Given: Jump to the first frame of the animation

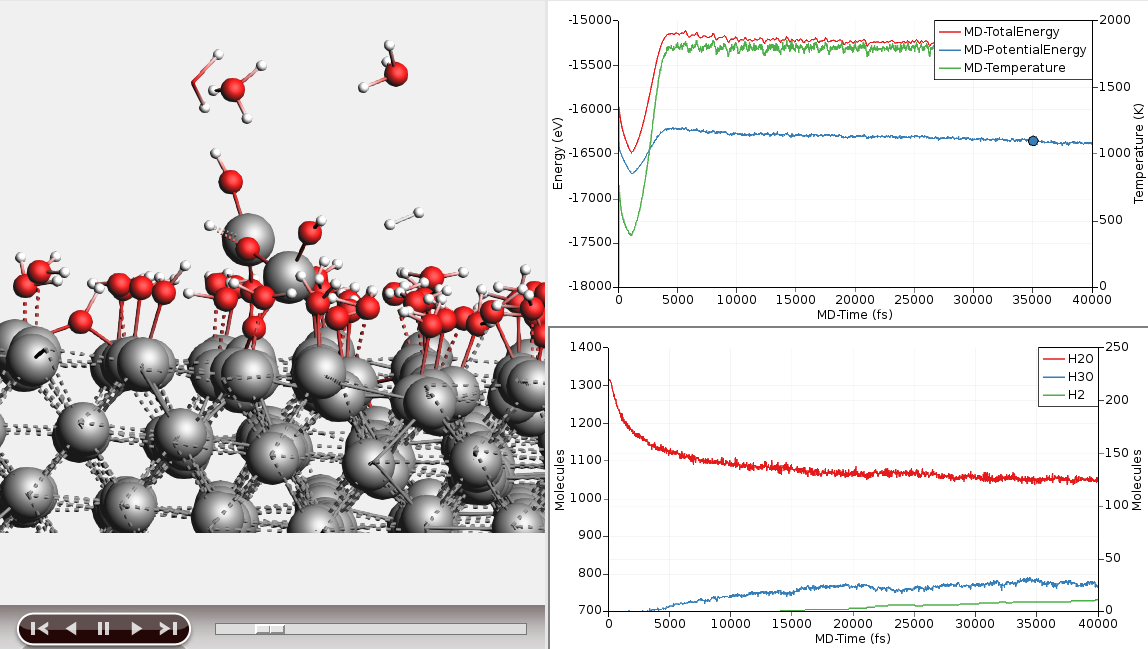Looking at the screenshot, I should click(39, 628).
